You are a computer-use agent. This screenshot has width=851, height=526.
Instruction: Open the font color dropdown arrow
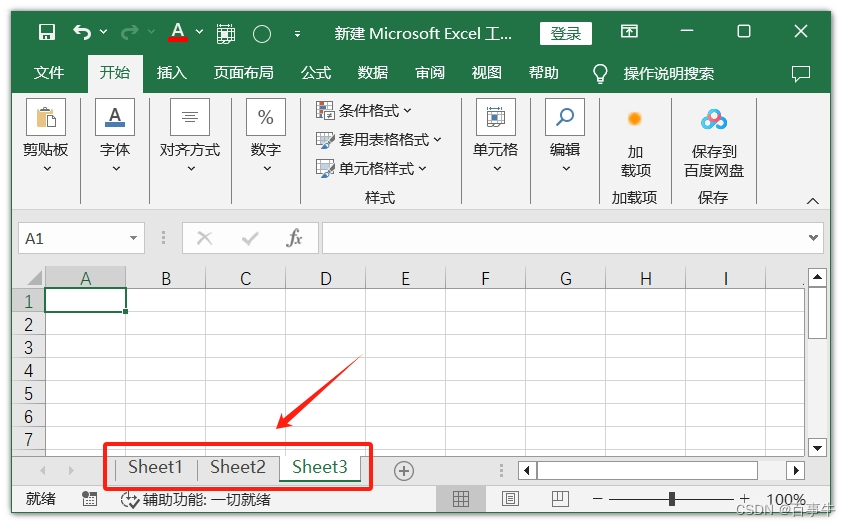click(x=199, y=32)
